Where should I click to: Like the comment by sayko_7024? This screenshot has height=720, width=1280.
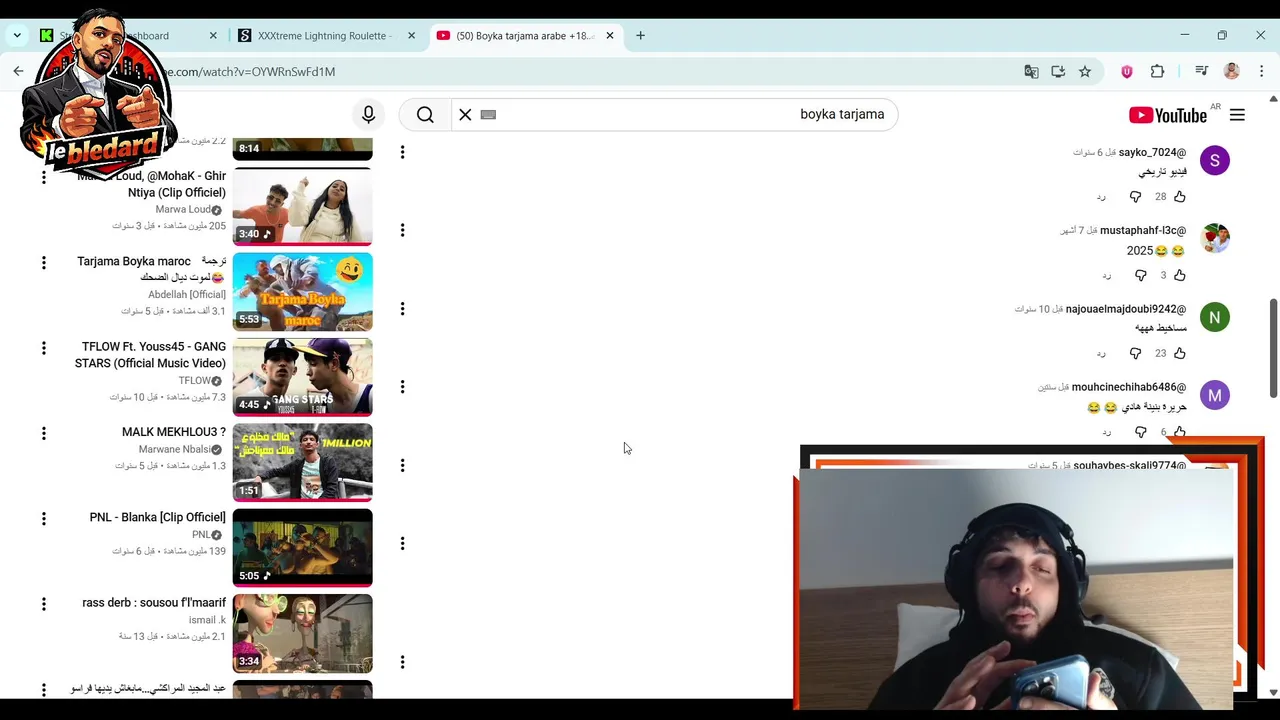pos(1180,197)
